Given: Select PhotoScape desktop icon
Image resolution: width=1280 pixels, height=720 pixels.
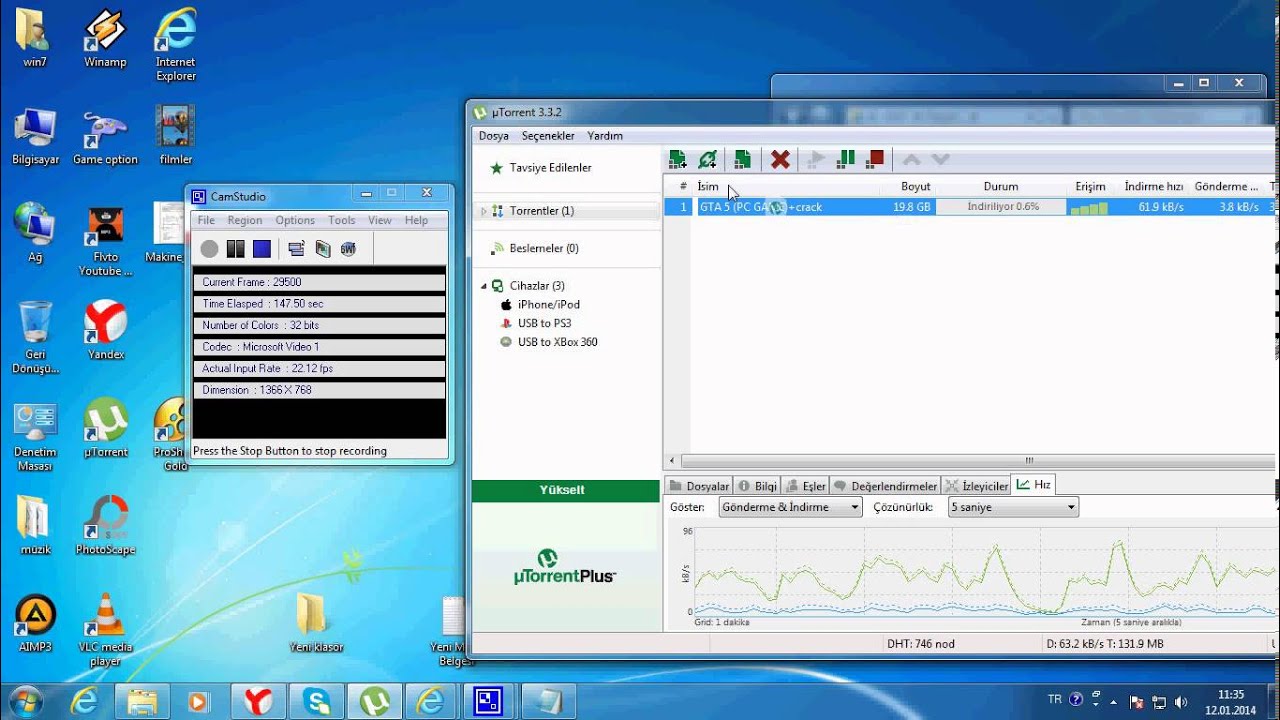Looking at the screenshot, I should click(x=105, y=525).
